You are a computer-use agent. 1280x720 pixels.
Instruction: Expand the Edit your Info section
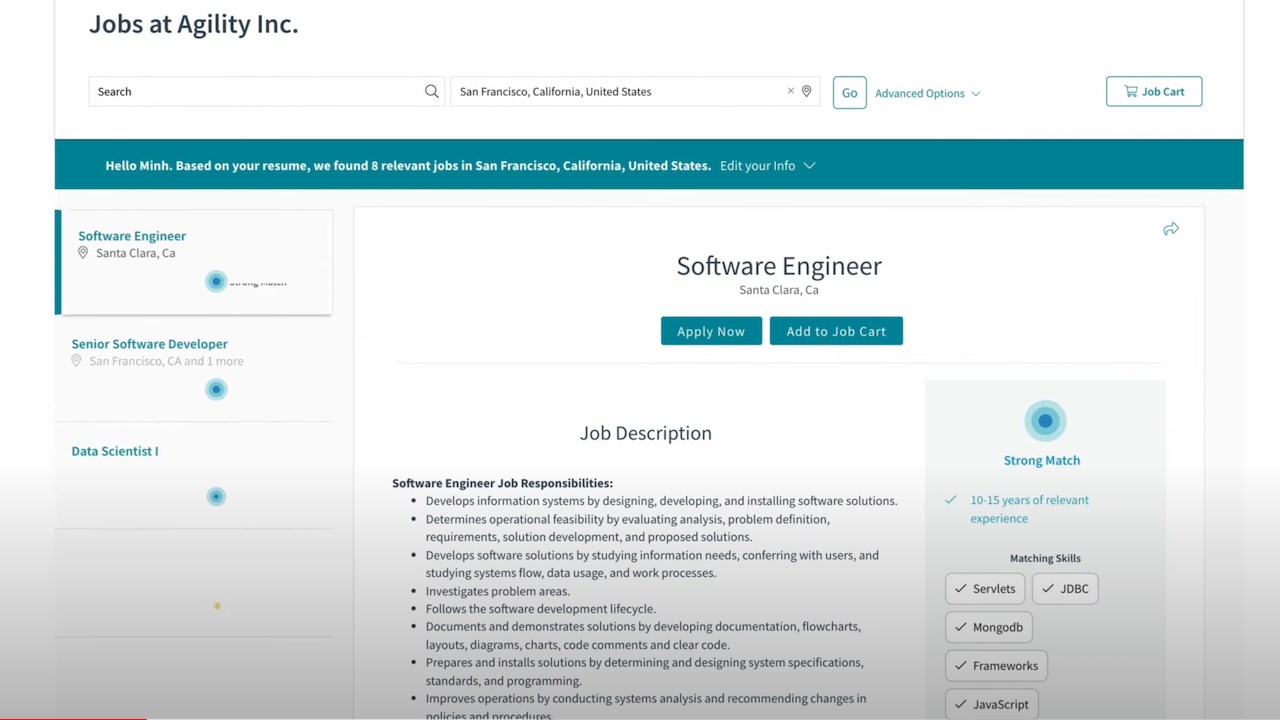click(767, 165)
